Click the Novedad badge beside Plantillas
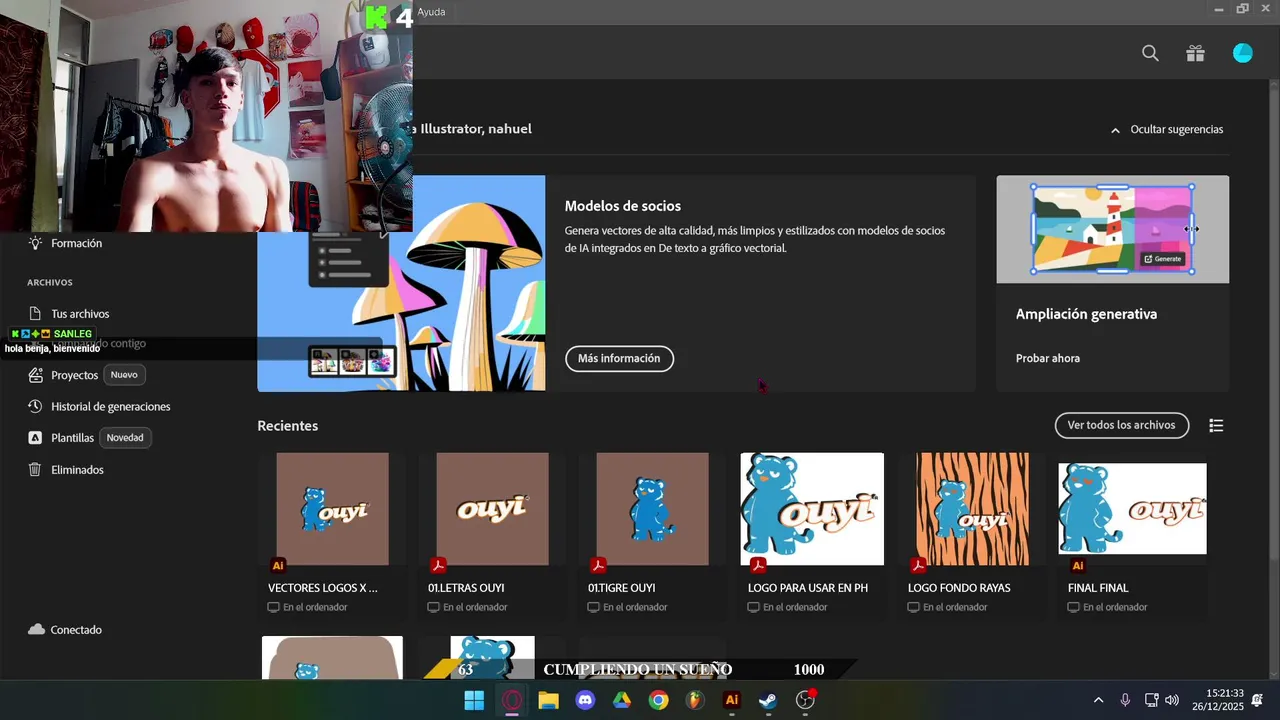The height and width of the screenshot is (720, 1280). point(125,438)
